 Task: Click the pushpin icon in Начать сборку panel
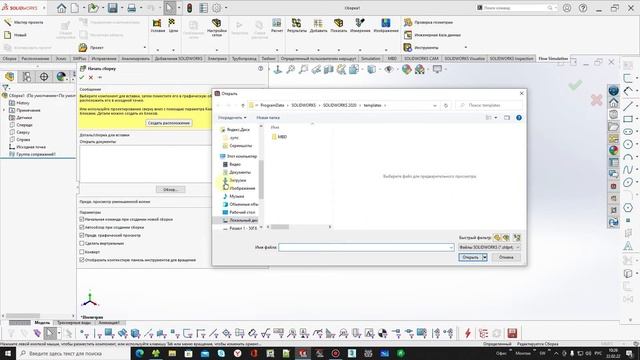click(x=100, y=77)
